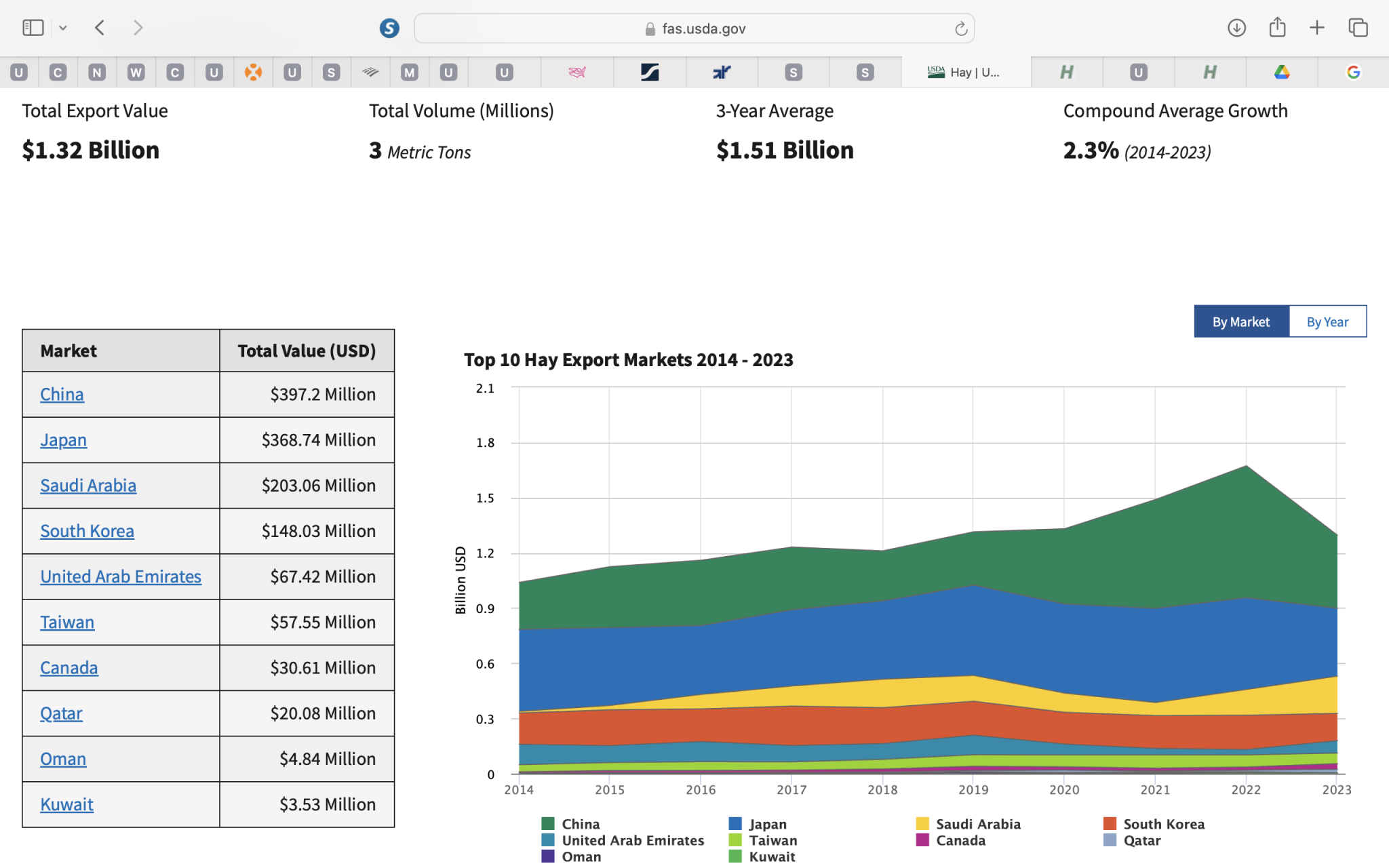1389x868 pixels.
Task: Click the Japan legend color swatch
Action: click(x=735, y=824)
